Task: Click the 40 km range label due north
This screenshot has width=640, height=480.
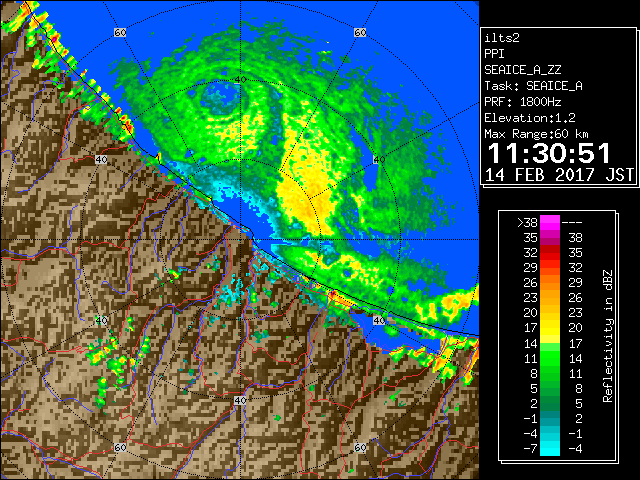Action: 240,79
